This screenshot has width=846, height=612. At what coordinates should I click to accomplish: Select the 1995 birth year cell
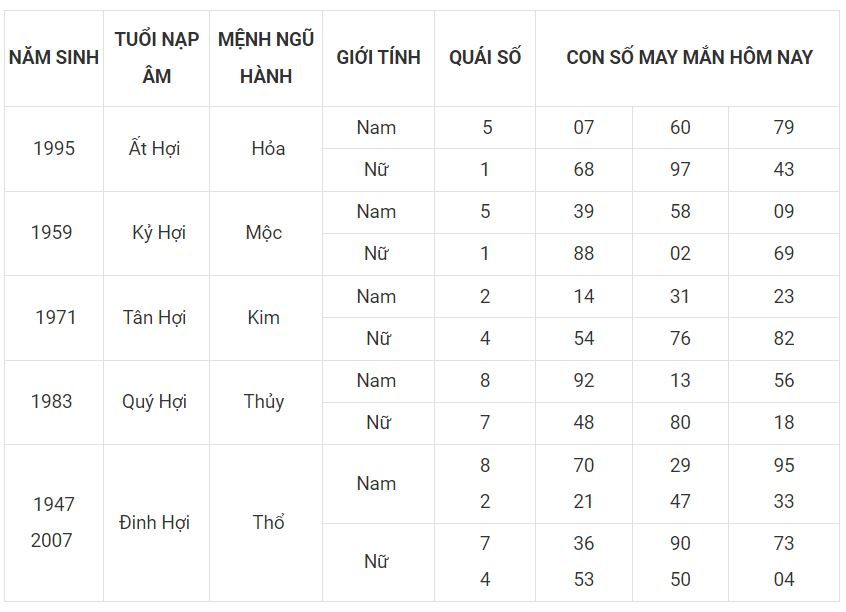(x=54, y=148)
